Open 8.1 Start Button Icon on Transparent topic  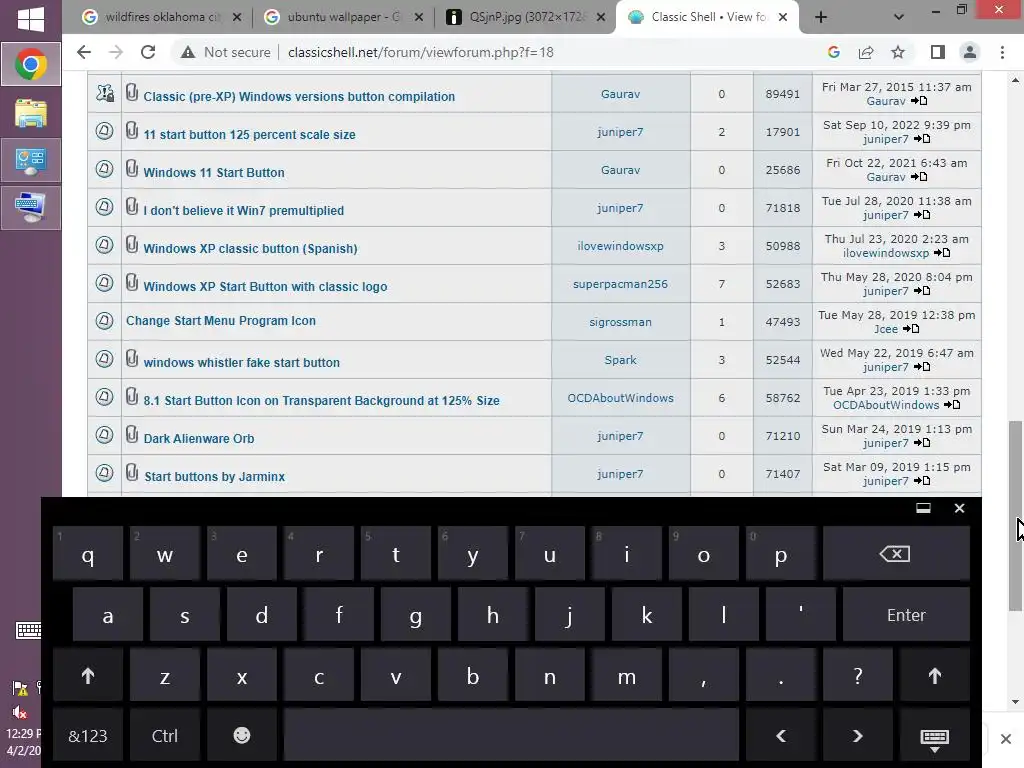coord(321,400)
